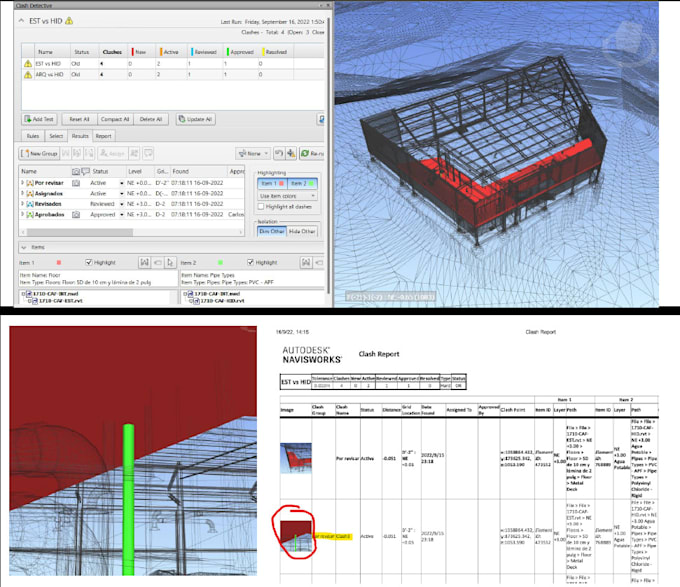Open the Use item colors dropdown
Screen dimensions: 680x587
(287, 196)
